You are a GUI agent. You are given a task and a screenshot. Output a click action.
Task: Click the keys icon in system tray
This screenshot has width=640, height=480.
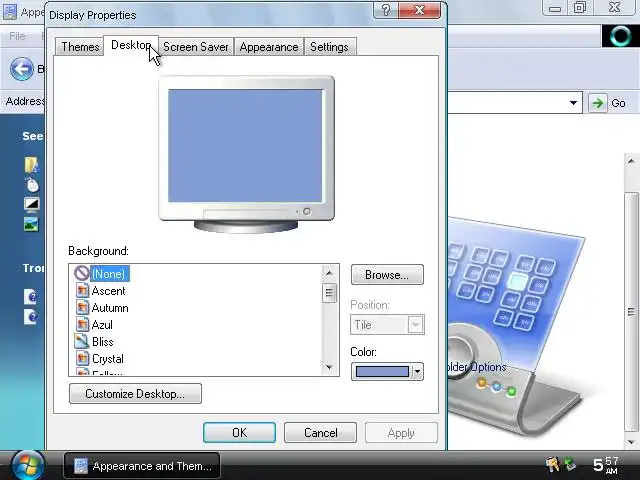point(552,464)
